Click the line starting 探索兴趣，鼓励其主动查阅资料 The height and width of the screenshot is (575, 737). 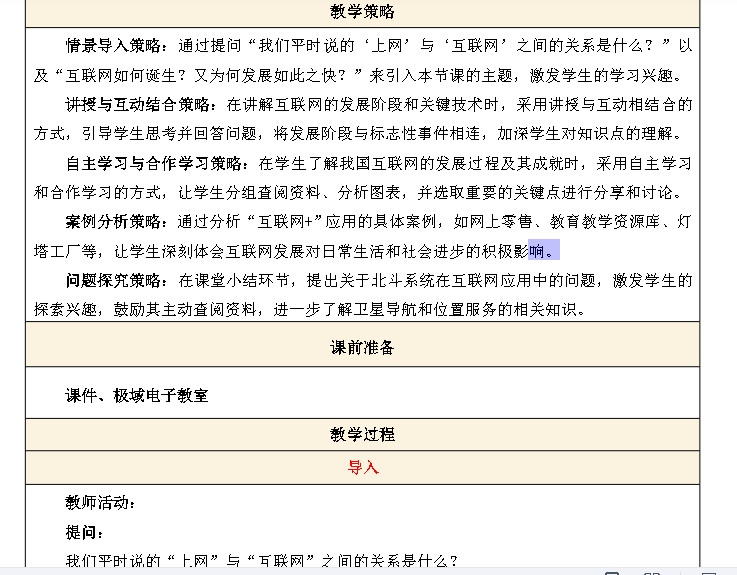pos(310,309)
